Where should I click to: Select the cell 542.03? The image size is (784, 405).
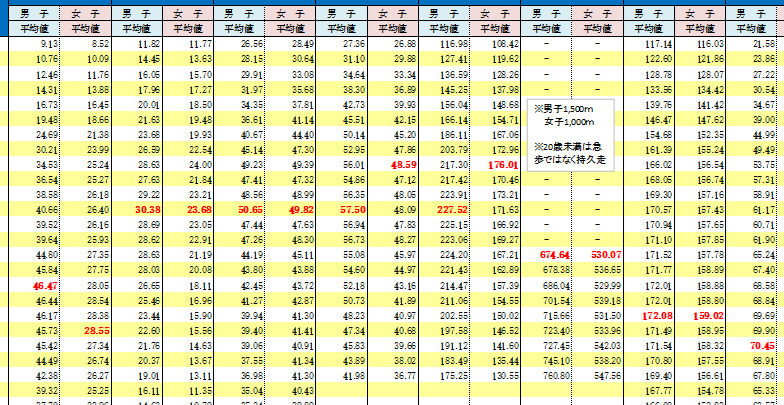[x=608, y=345]
